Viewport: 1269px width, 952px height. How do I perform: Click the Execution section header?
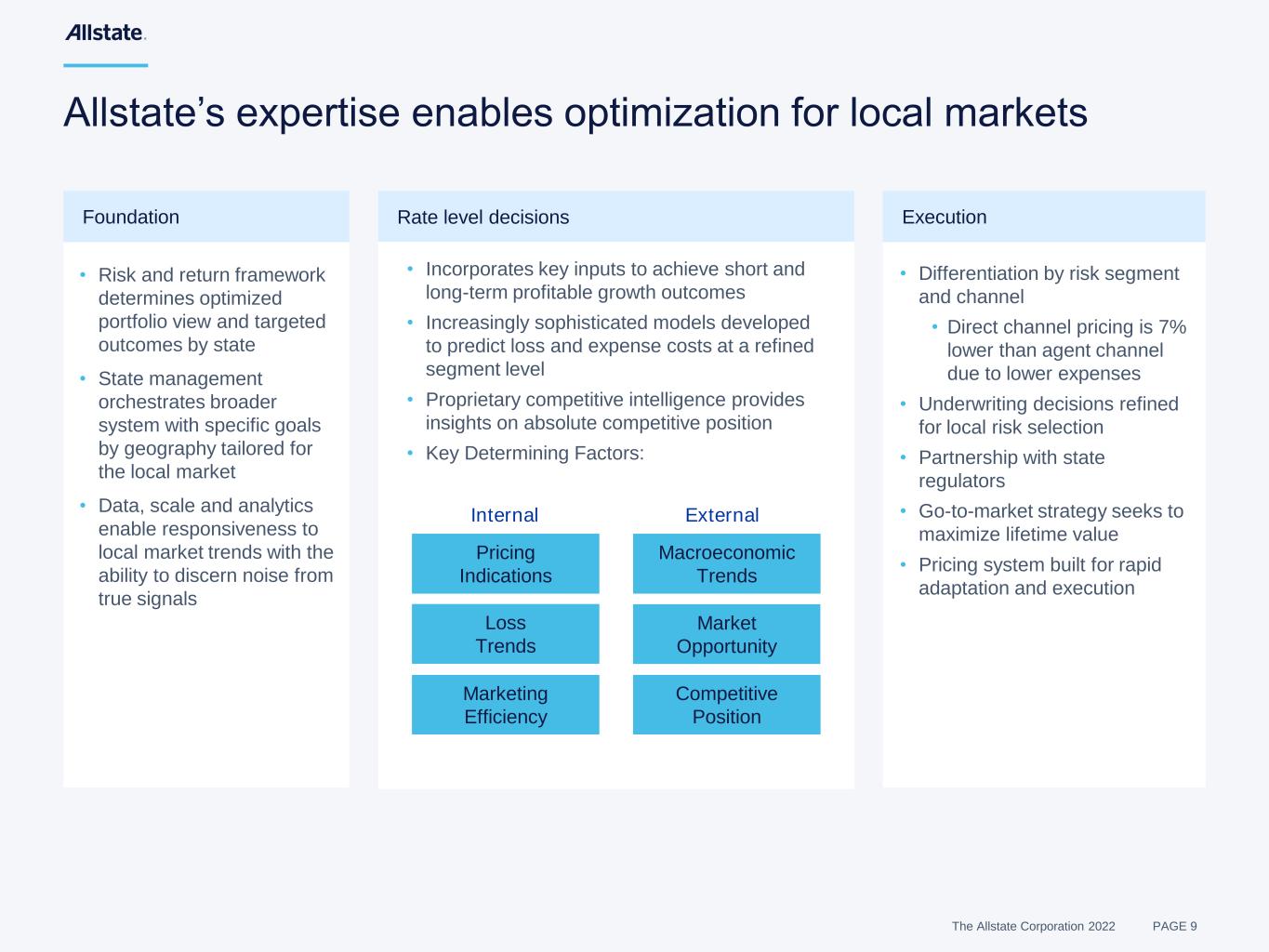click(x=944, y=217)
